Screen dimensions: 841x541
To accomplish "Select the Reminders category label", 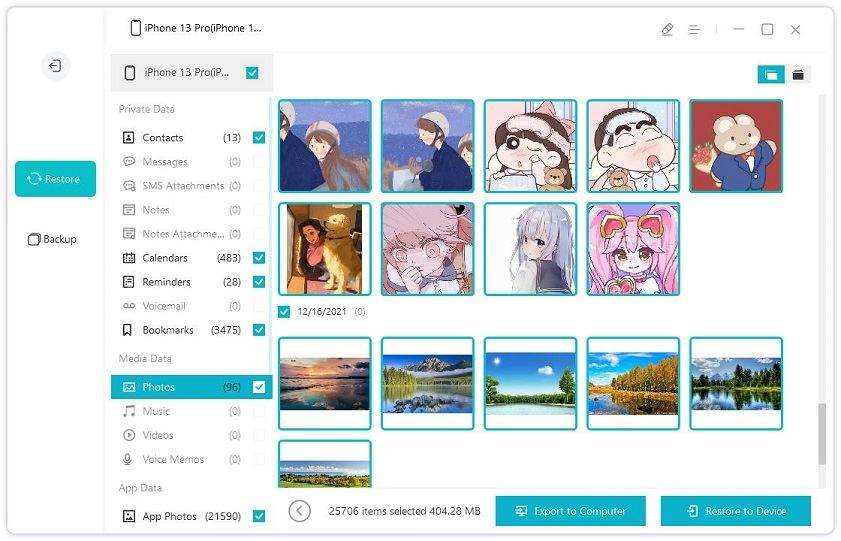I will tap(166, 281).
